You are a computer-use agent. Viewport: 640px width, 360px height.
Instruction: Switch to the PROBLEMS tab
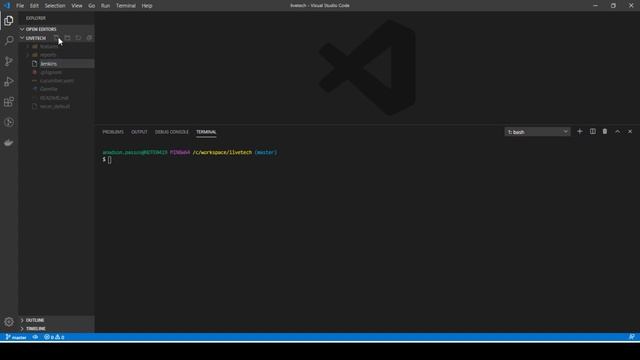click(113, 132)
